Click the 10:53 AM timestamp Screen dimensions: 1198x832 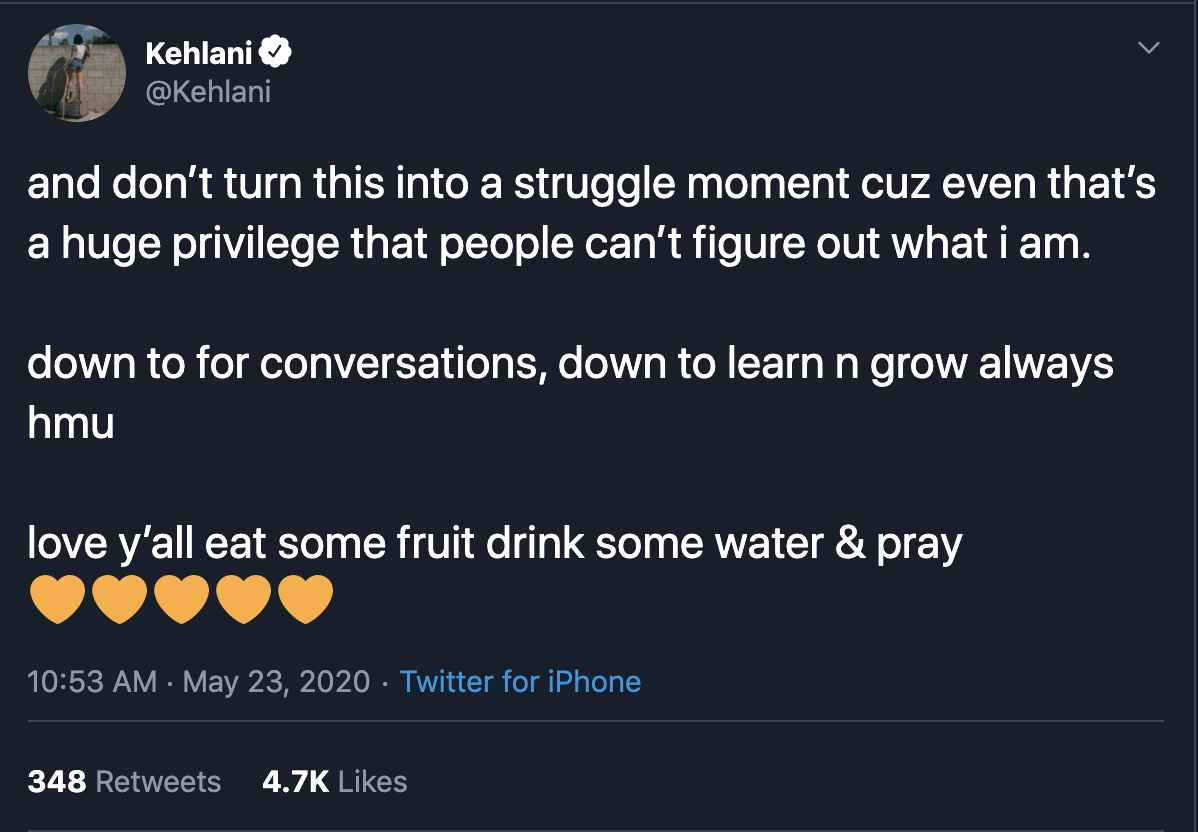tap(92, 681)
